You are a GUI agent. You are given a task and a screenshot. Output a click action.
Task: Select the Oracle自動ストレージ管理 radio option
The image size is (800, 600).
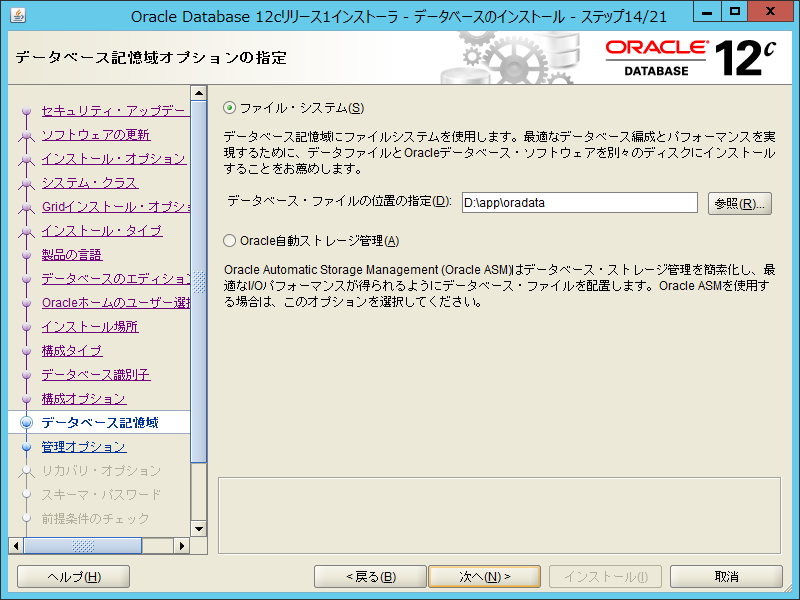(x=231, y=240)
